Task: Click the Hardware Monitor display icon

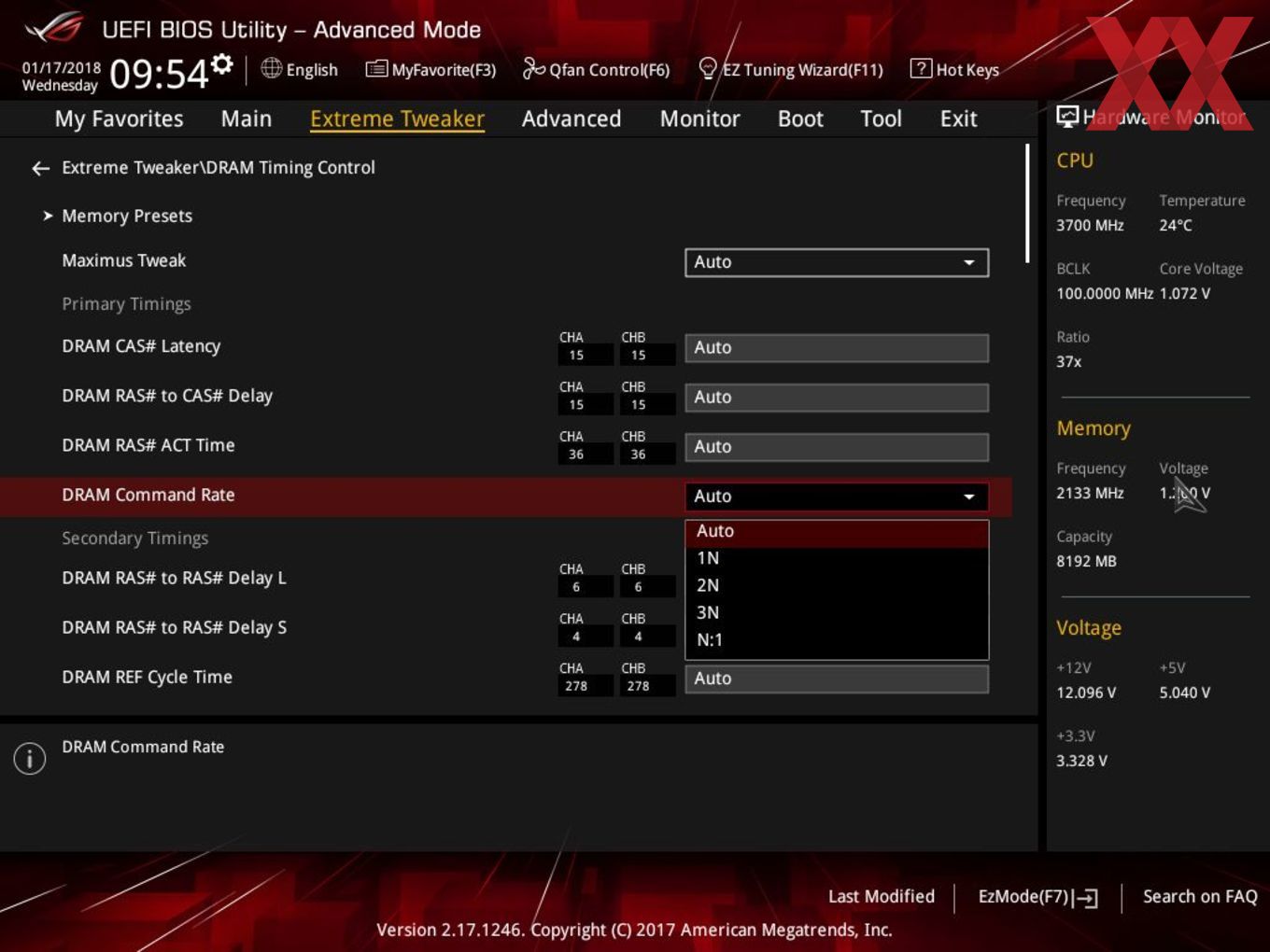Action: pos(1066,117)
